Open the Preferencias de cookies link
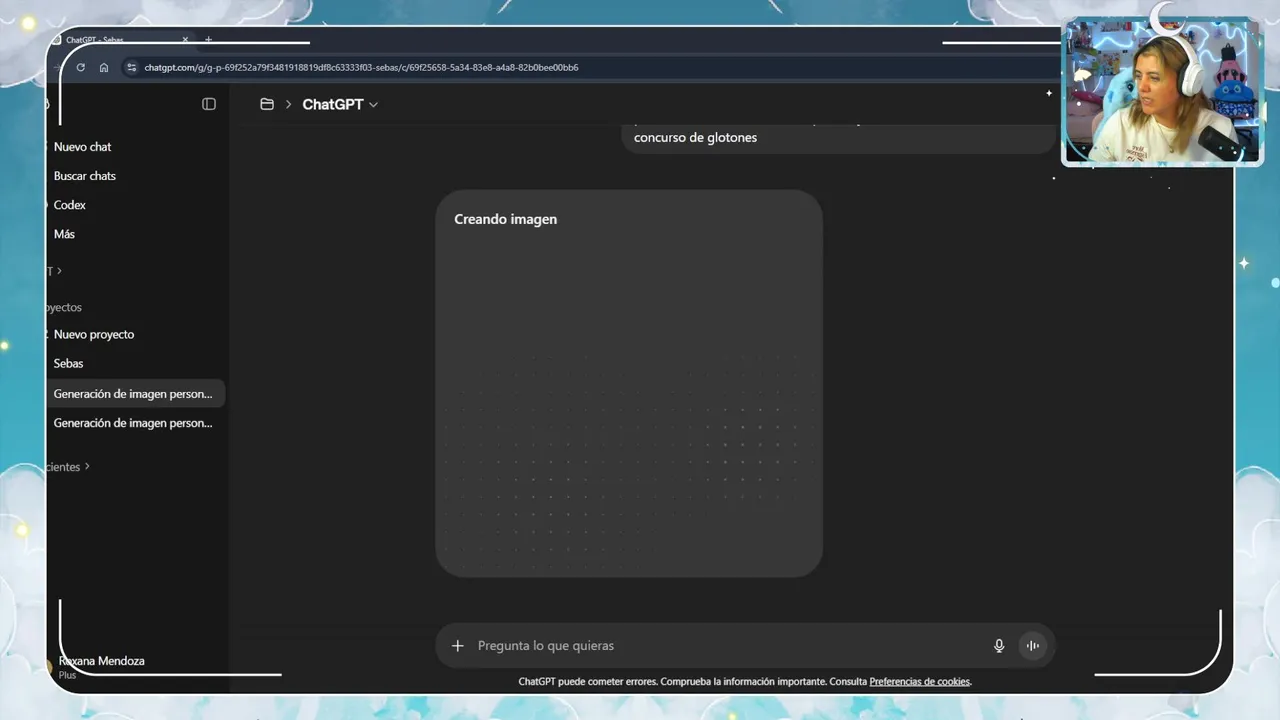This screenshot has width=1280, height=720. [920, 682]
